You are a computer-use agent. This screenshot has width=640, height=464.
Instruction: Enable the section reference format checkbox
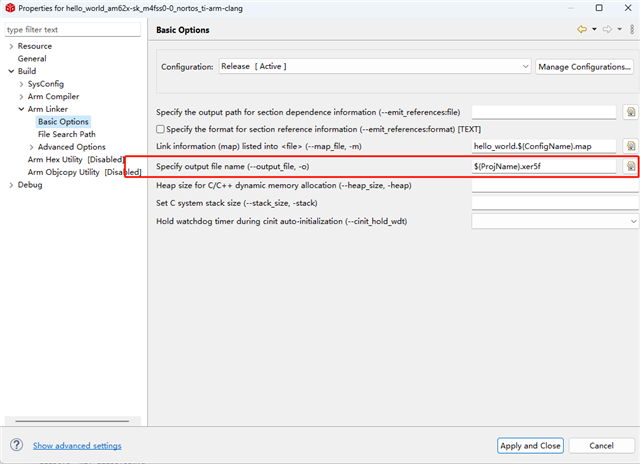click(161, 129)
